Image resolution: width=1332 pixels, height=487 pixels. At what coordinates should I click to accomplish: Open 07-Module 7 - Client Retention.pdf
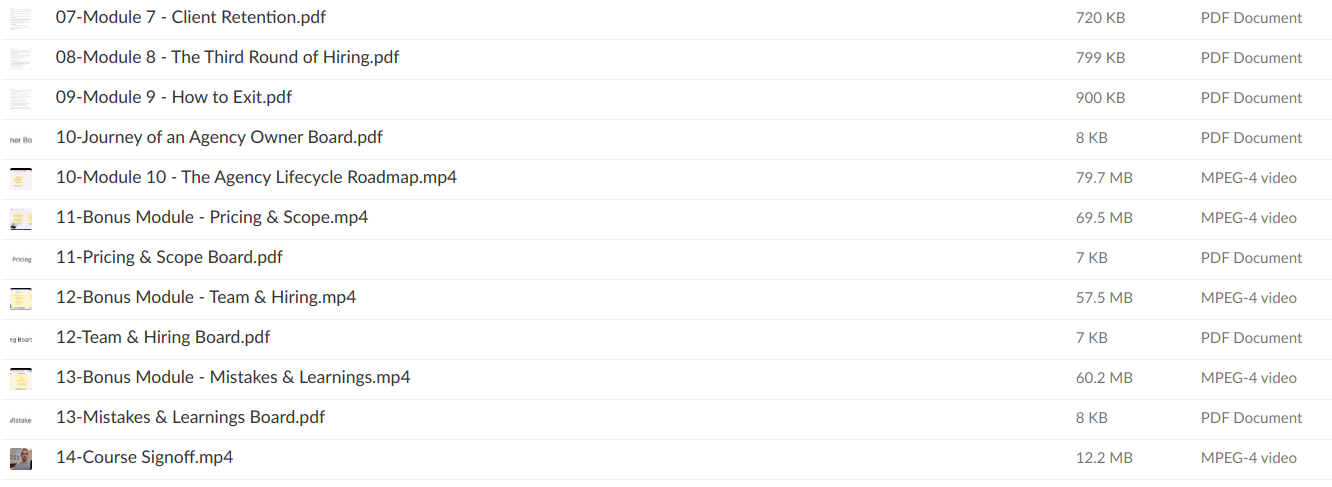[190, 18]
